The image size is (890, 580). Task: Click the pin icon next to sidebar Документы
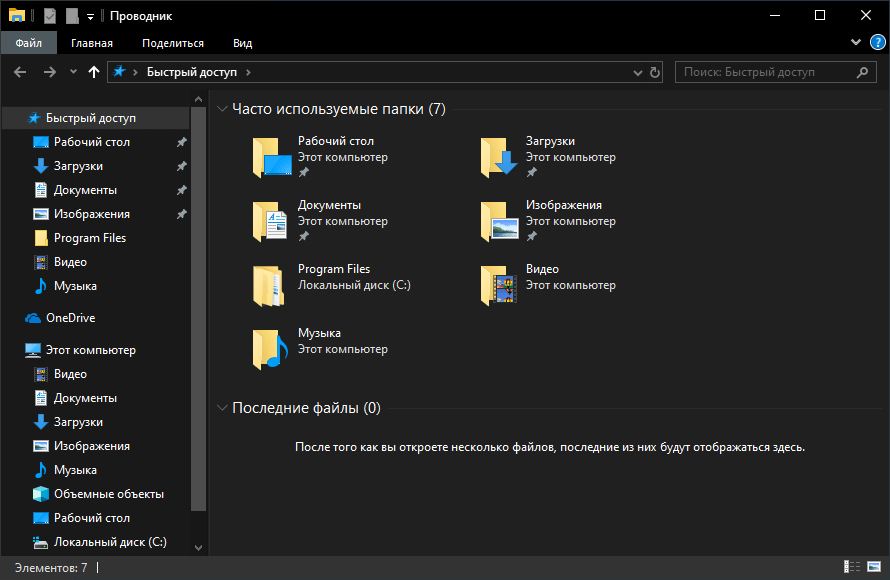point(182,190)
